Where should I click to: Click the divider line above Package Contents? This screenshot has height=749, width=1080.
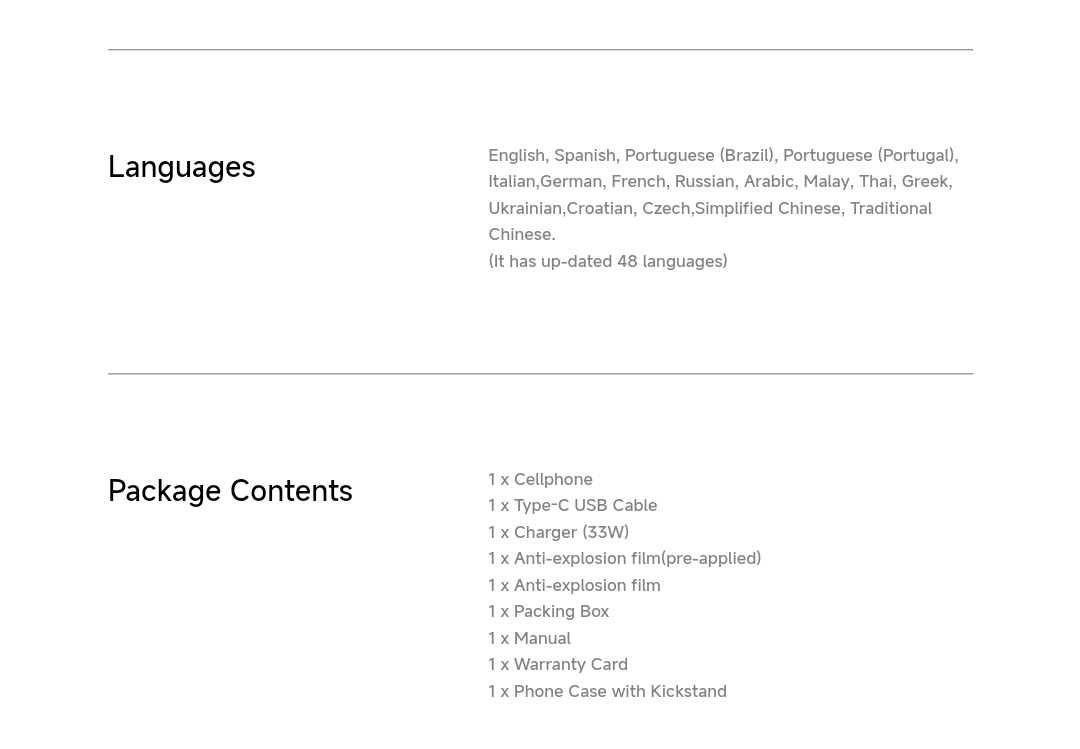[540, 374]
